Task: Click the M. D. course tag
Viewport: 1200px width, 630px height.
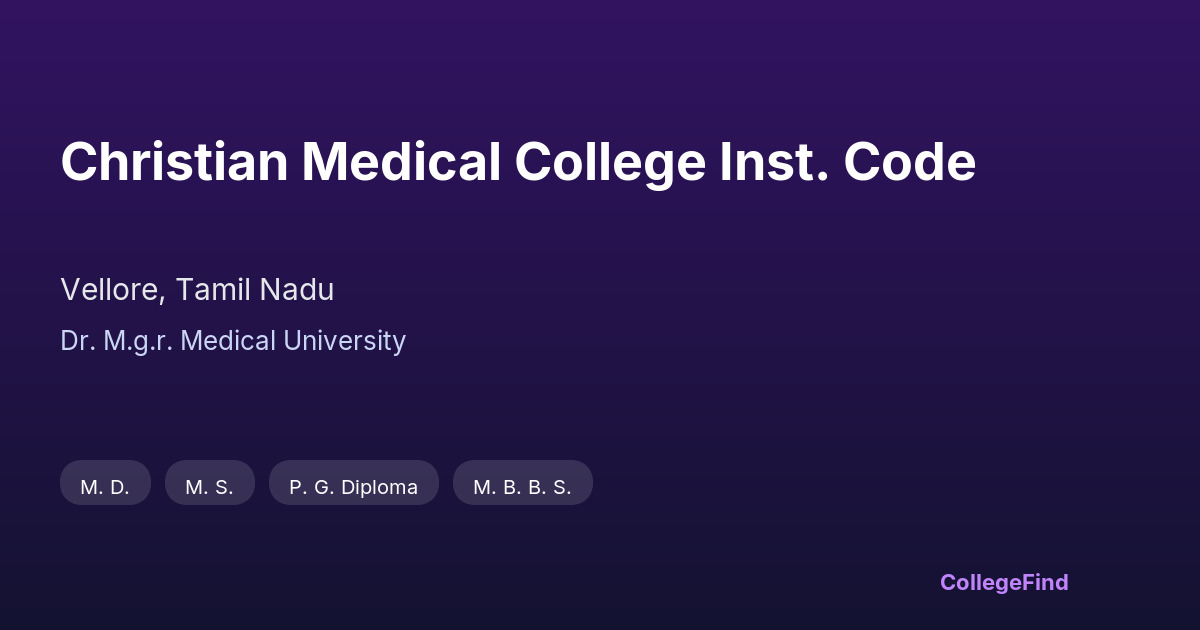Action: (x=105, y=487)
